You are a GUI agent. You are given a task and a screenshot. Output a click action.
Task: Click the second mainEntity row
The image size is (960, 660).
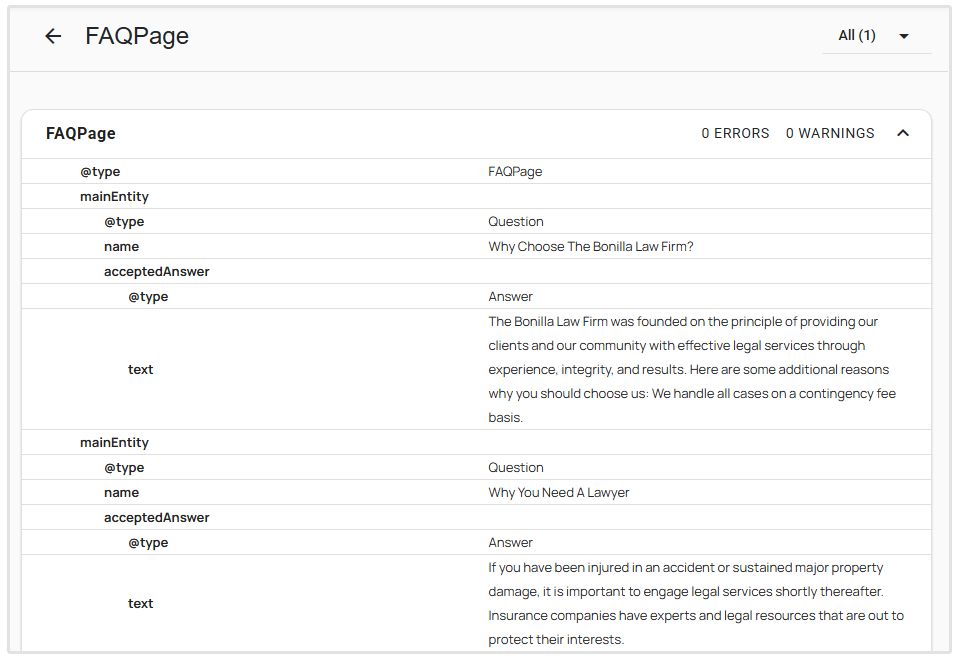coord(113,442)
